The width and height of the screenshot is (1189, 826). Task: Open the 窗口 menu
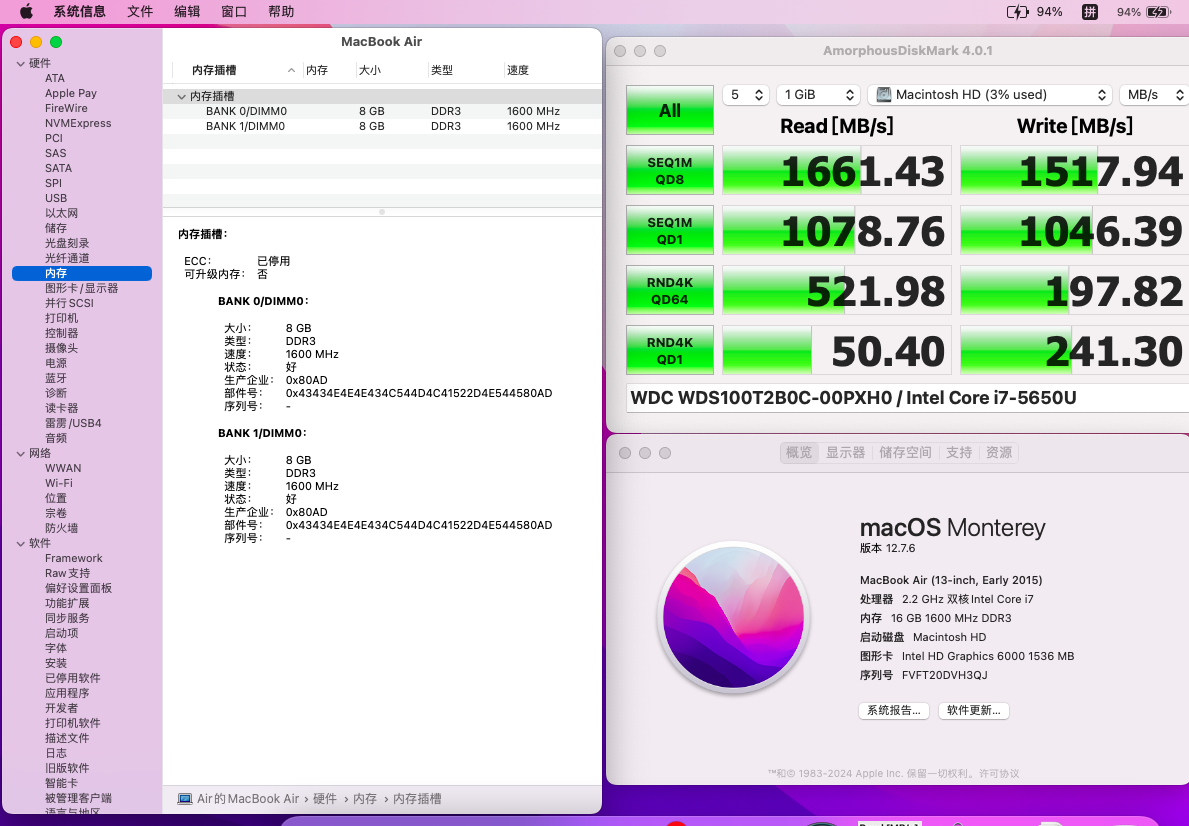point(234,11)
